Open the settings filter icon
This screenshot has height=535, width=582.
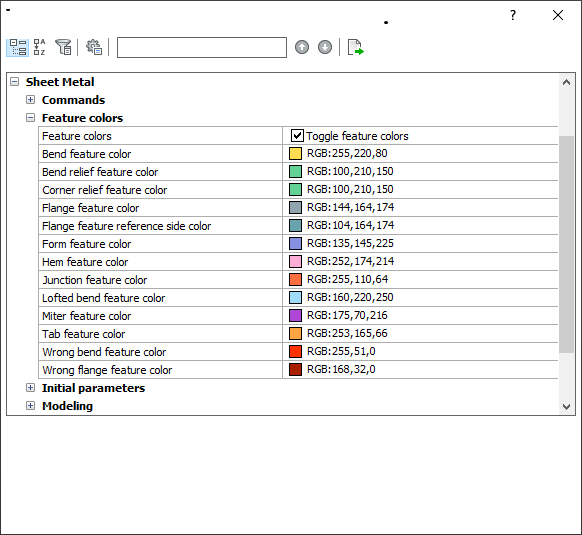(x=63, y=48)
